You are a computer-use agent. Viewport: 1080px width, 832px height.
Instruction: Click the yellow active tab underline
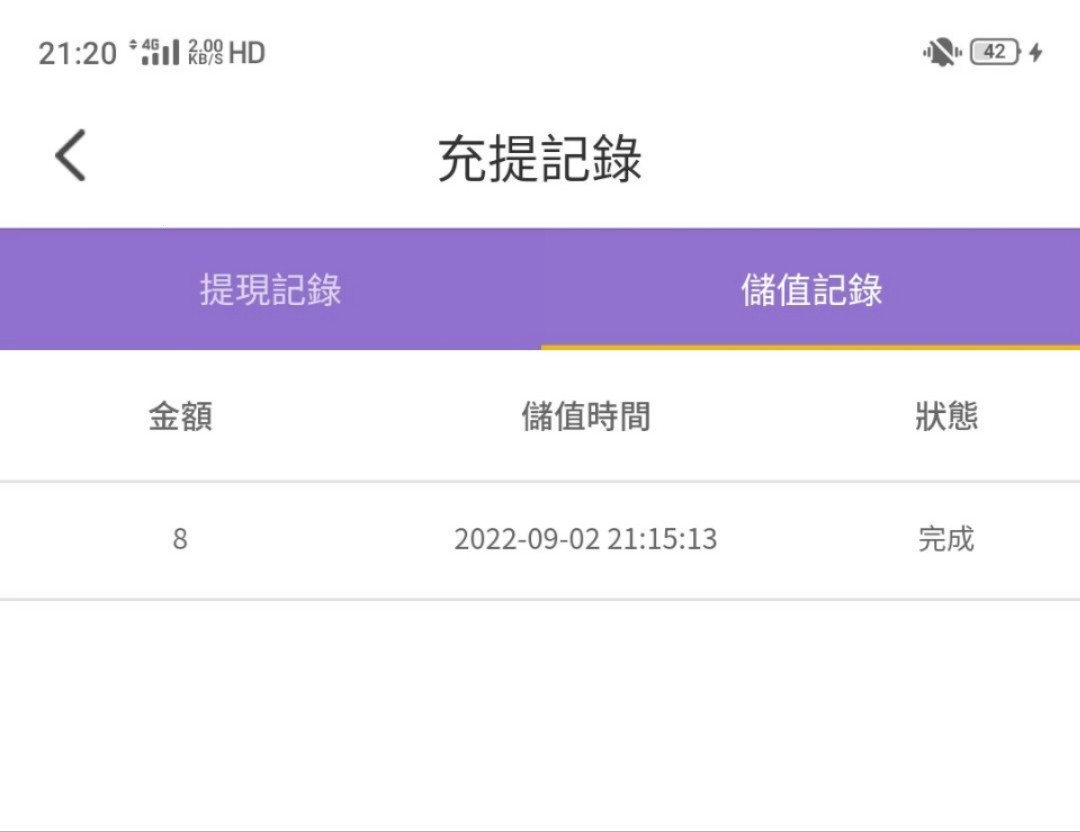[810, 347]
